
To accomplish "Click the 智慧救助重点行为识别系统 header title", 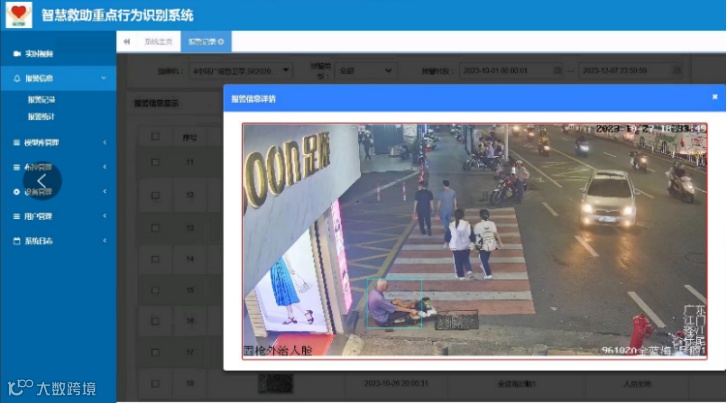I will click(117, 15).
